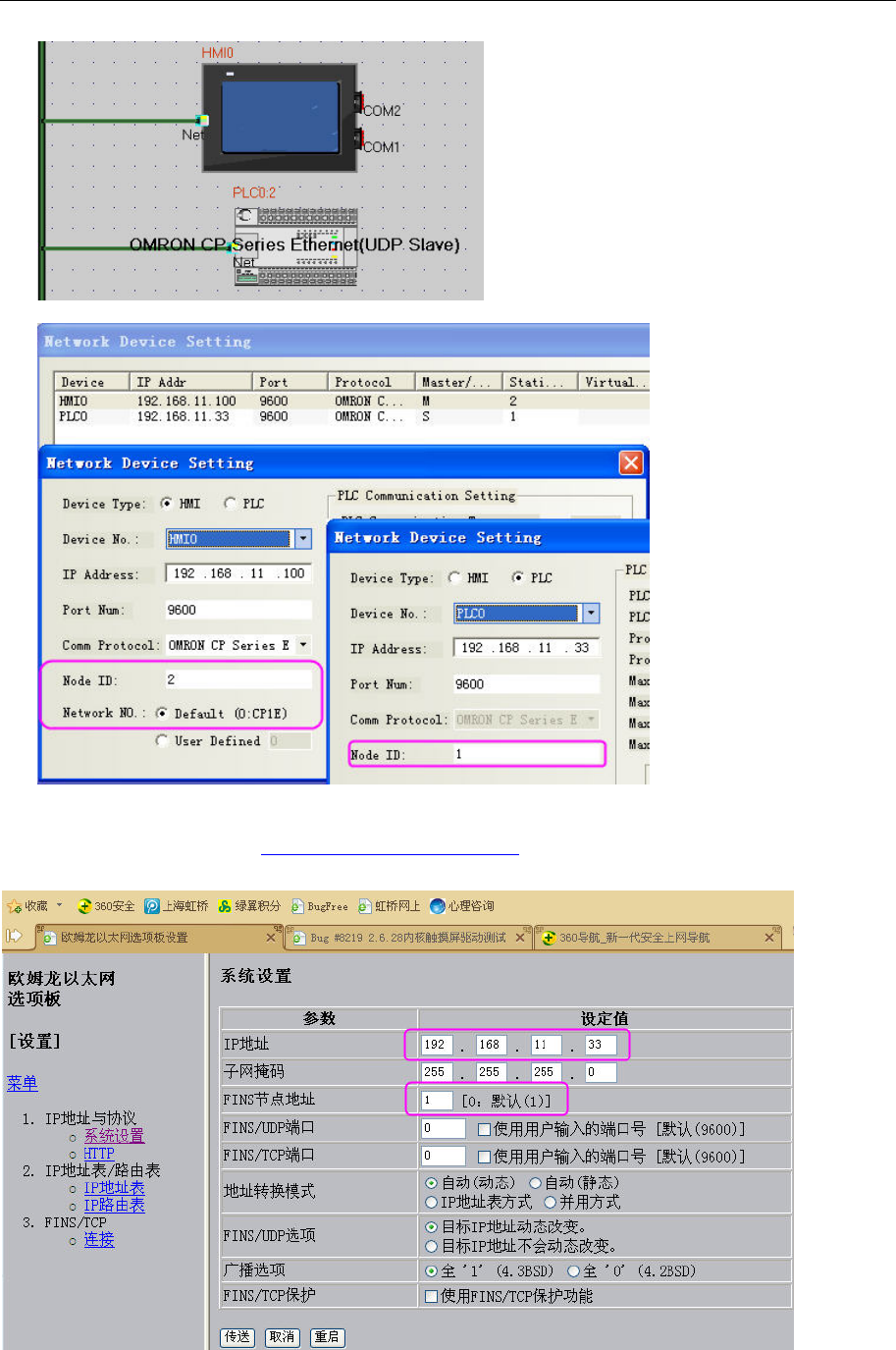Screen dimensions: 896x1350
Task: Open the 360安全 bookmark
Action: pos(106,906)
